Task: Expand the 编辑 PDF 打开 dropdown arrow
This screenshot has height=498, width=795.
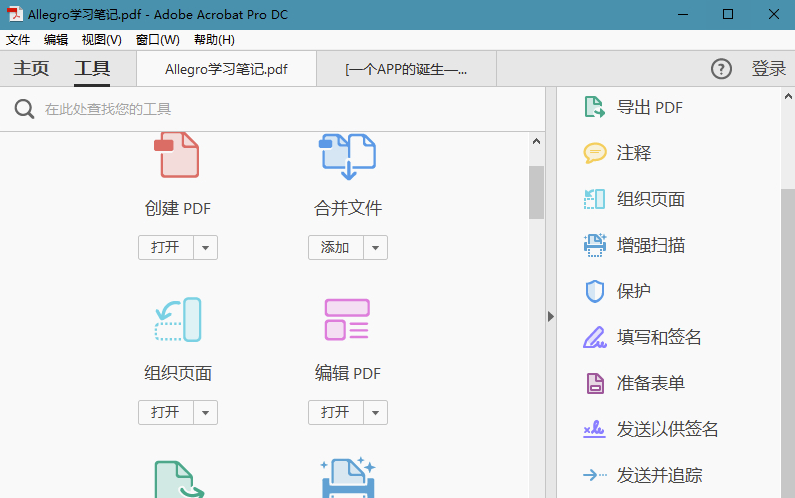Action: 375,412
